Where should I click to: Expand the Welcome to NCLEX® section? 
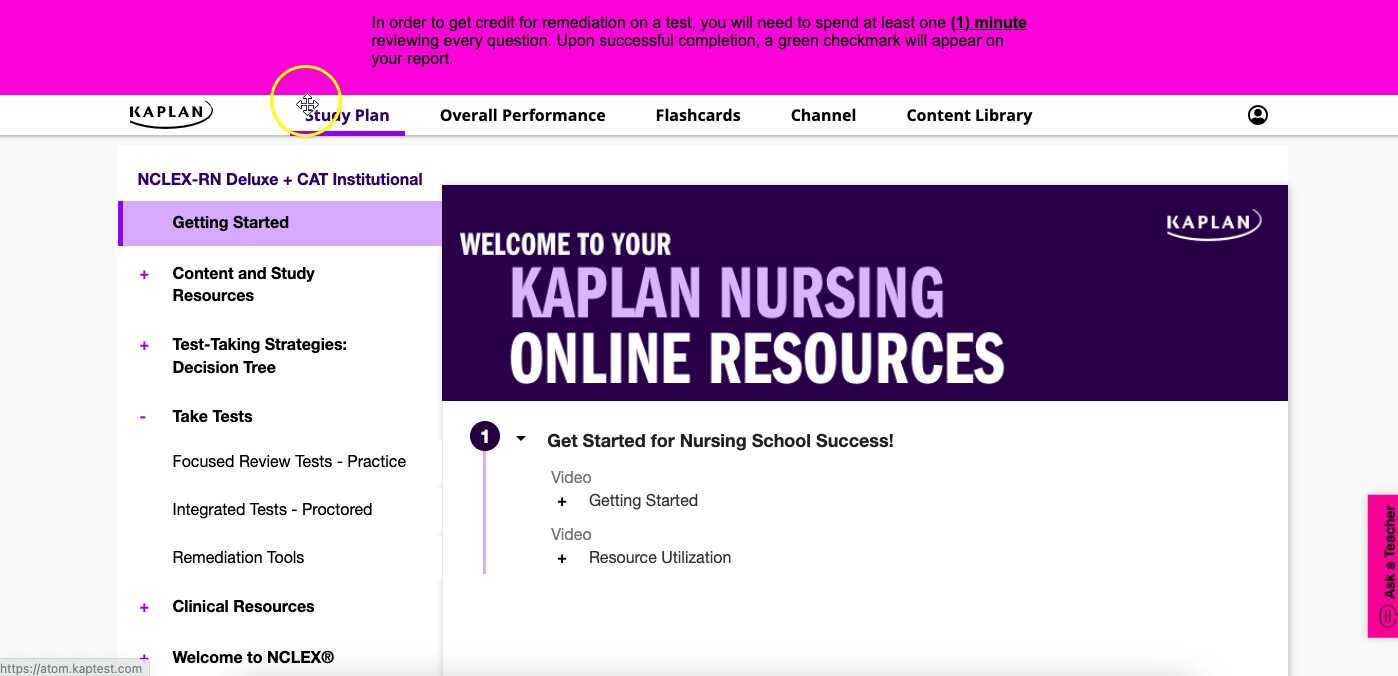pyautogui.click(x=144, y=657)
